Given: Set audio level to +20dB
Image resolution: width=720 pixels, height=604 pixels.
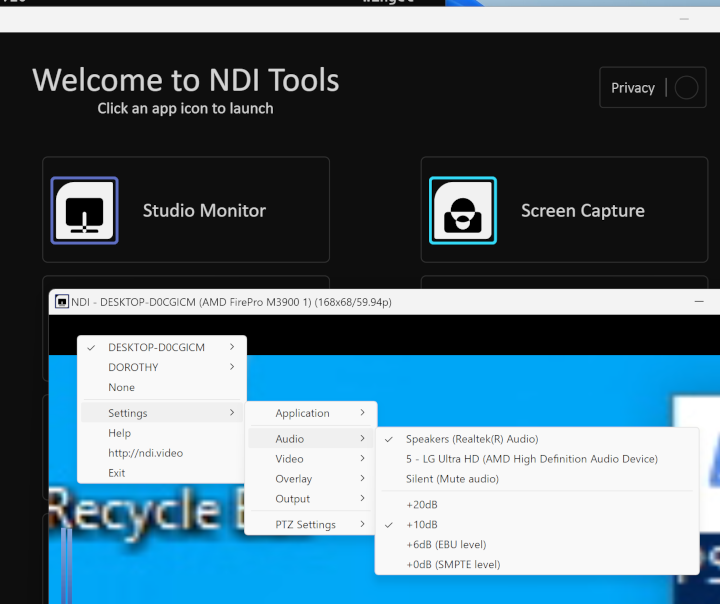Looking at the screenshot, I should click(x=537, y=504).
